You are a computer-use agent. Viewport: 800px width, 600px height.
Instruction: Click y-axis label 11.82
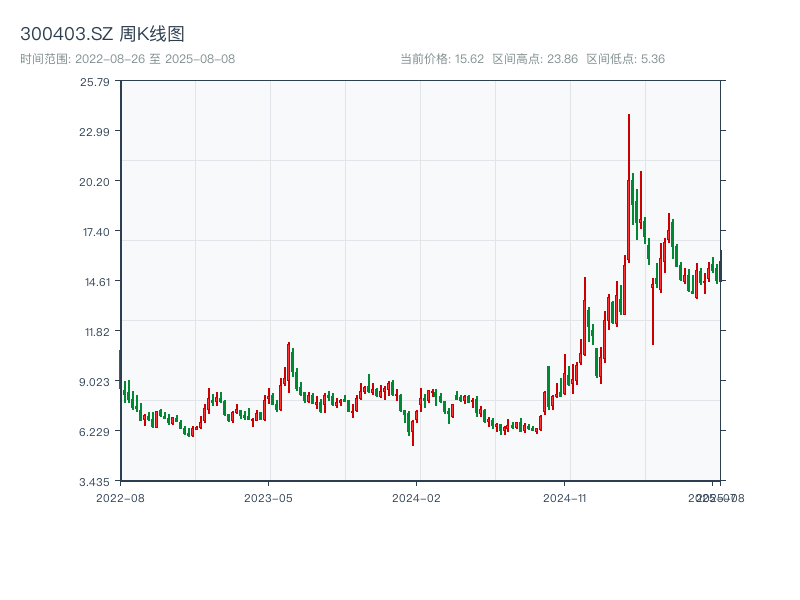click(97, 332)
